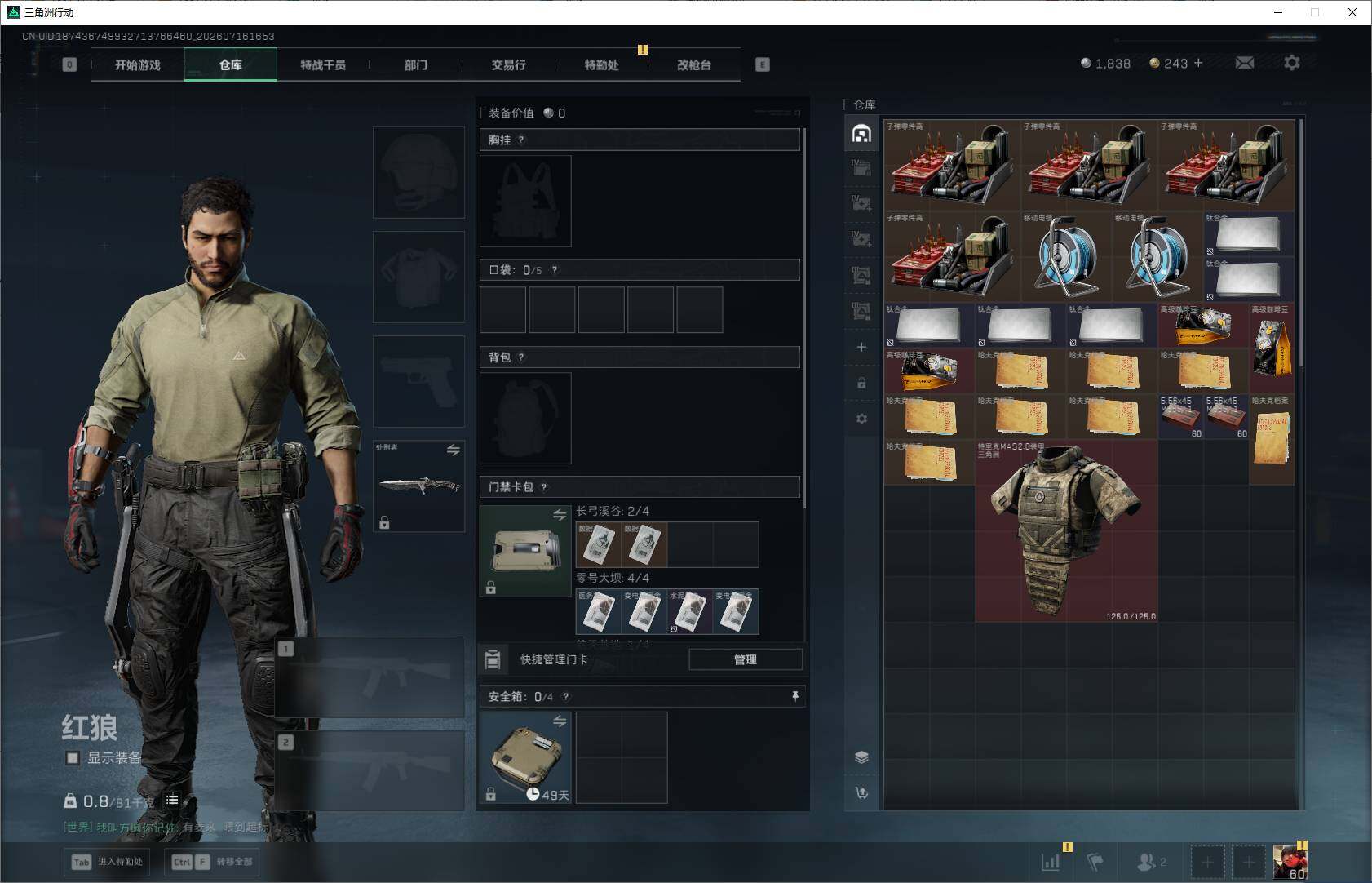
Task: Open the mail envelope icon
Action: click(1245, 63)
